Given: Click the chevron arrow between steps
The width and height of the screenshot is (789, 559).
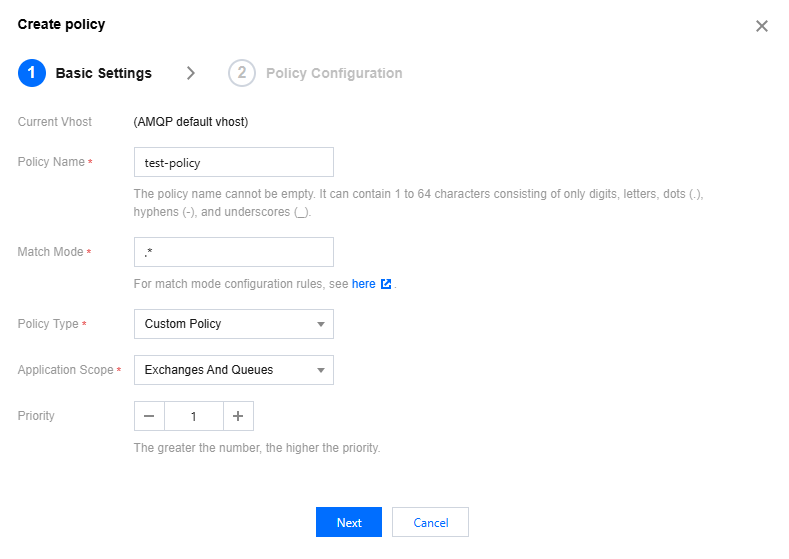Looking at the screenshot, I should [x=191, y=73].
